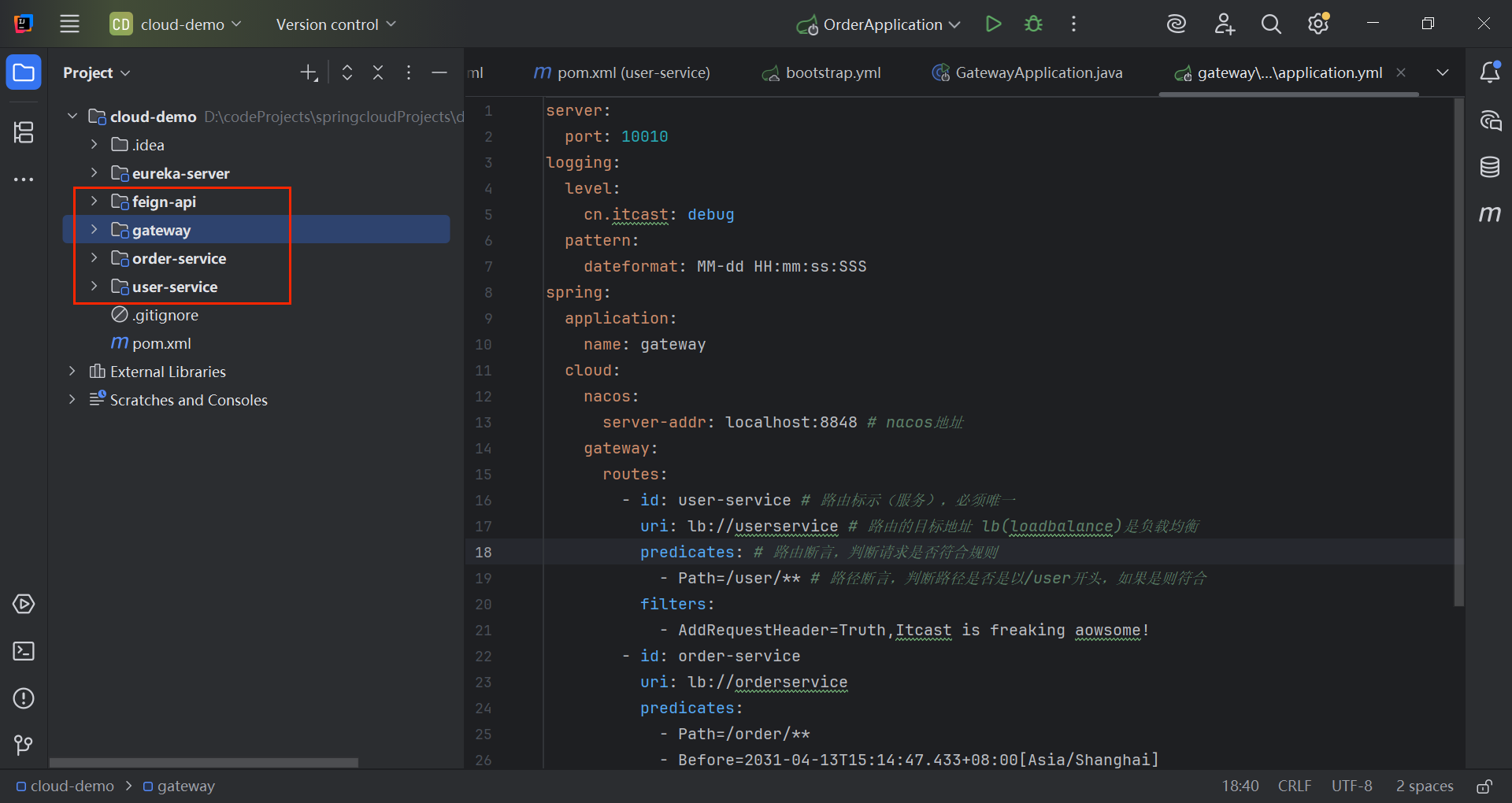Open the AI Assistant swirl icon in title bar

click(1177, 24)
